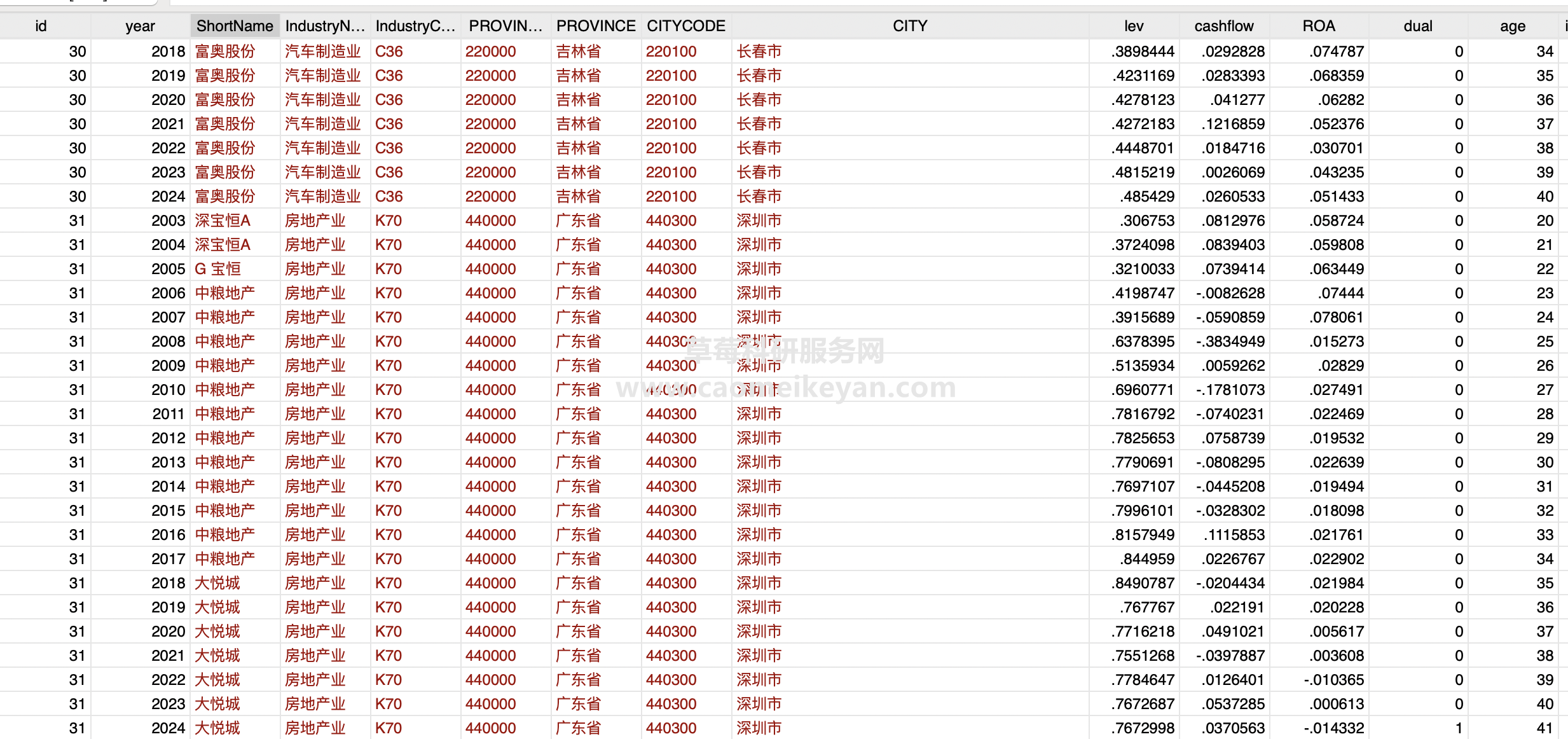
Task: Click lev value .3898444 in first row
Action: 1142,52
